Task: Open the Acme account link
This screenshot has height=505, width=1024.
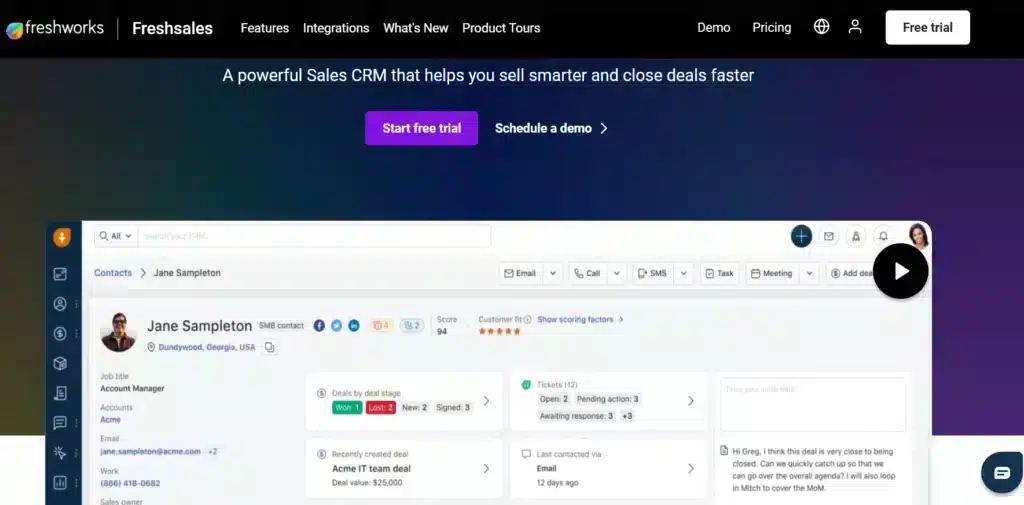Action: pos(110,419)
